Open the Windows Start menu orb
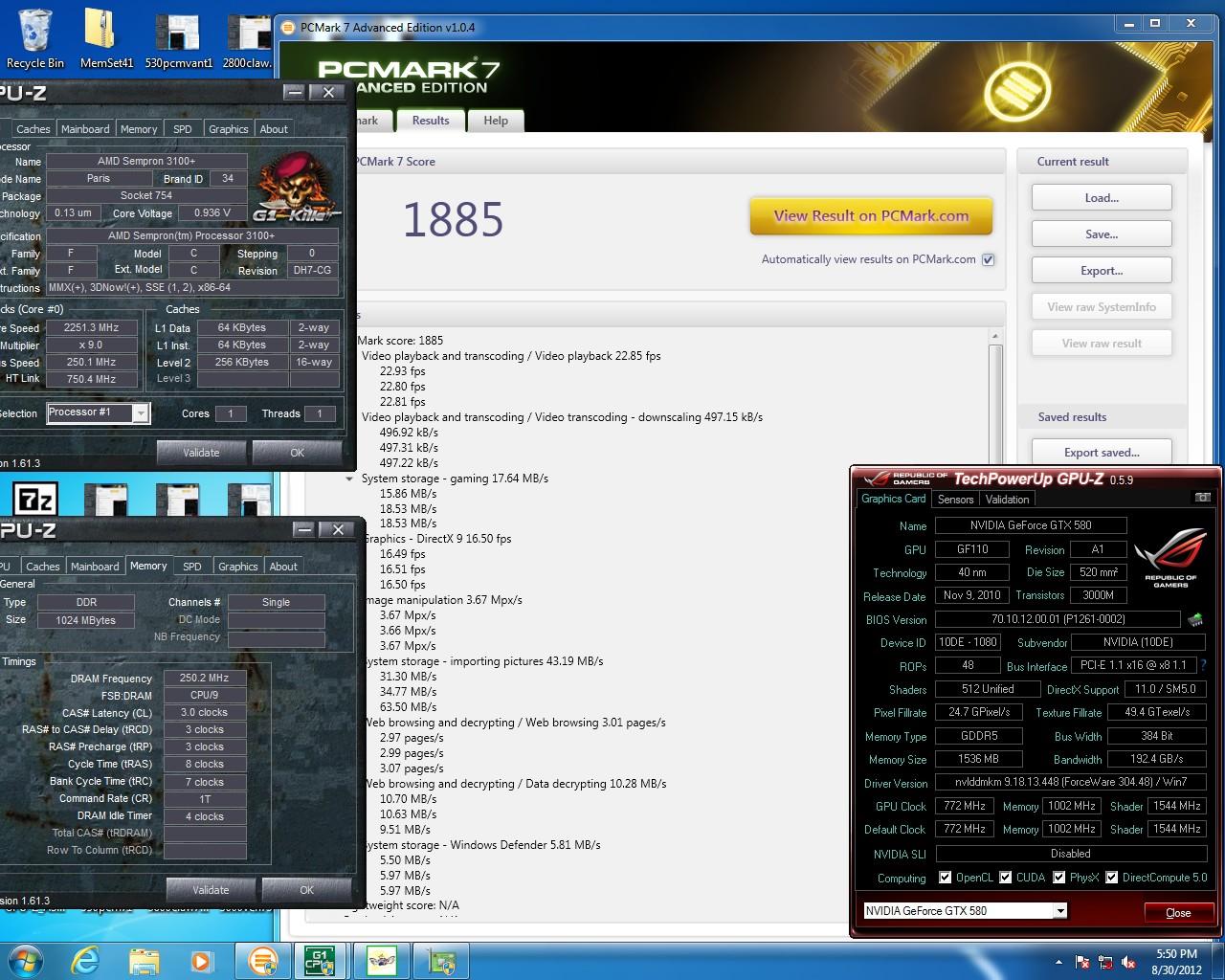 [x=26, y=960]
